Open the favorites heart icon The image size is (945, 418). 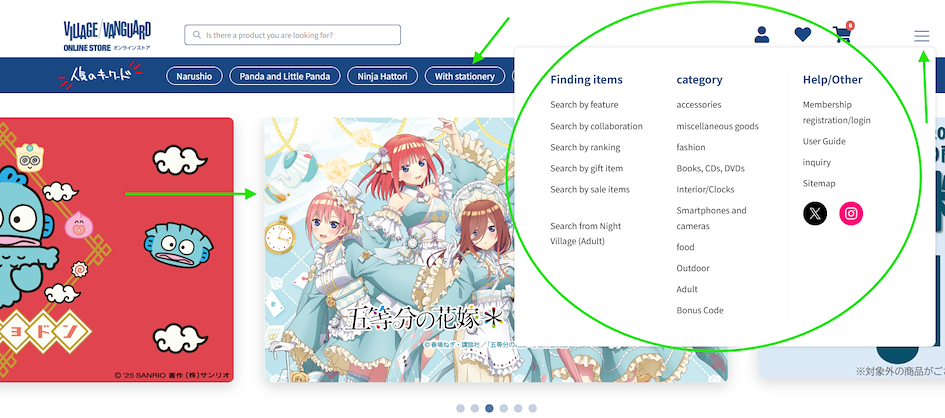click(802, 35)
